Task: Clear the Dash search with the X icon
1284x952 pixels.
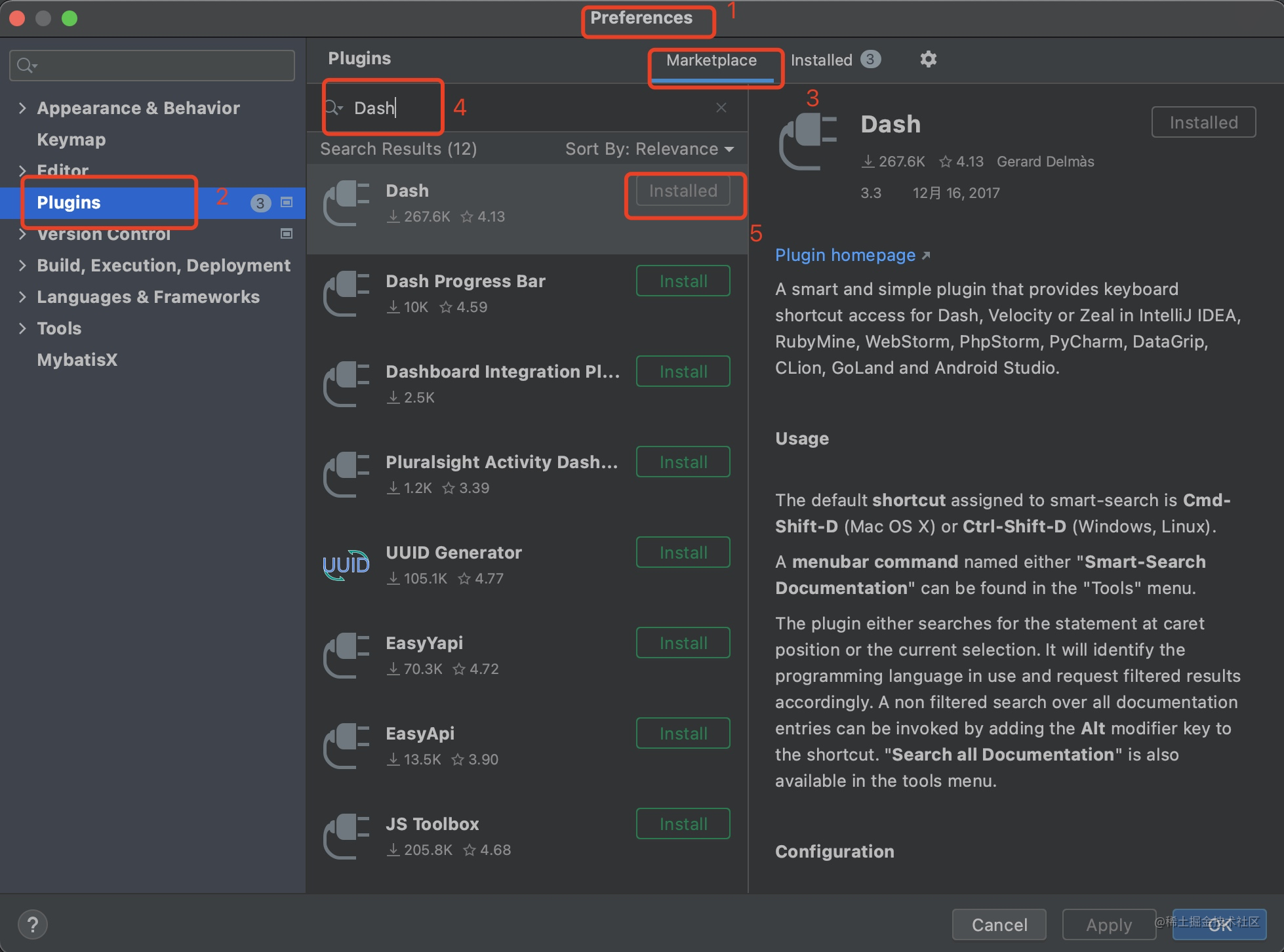Action: 721,107
